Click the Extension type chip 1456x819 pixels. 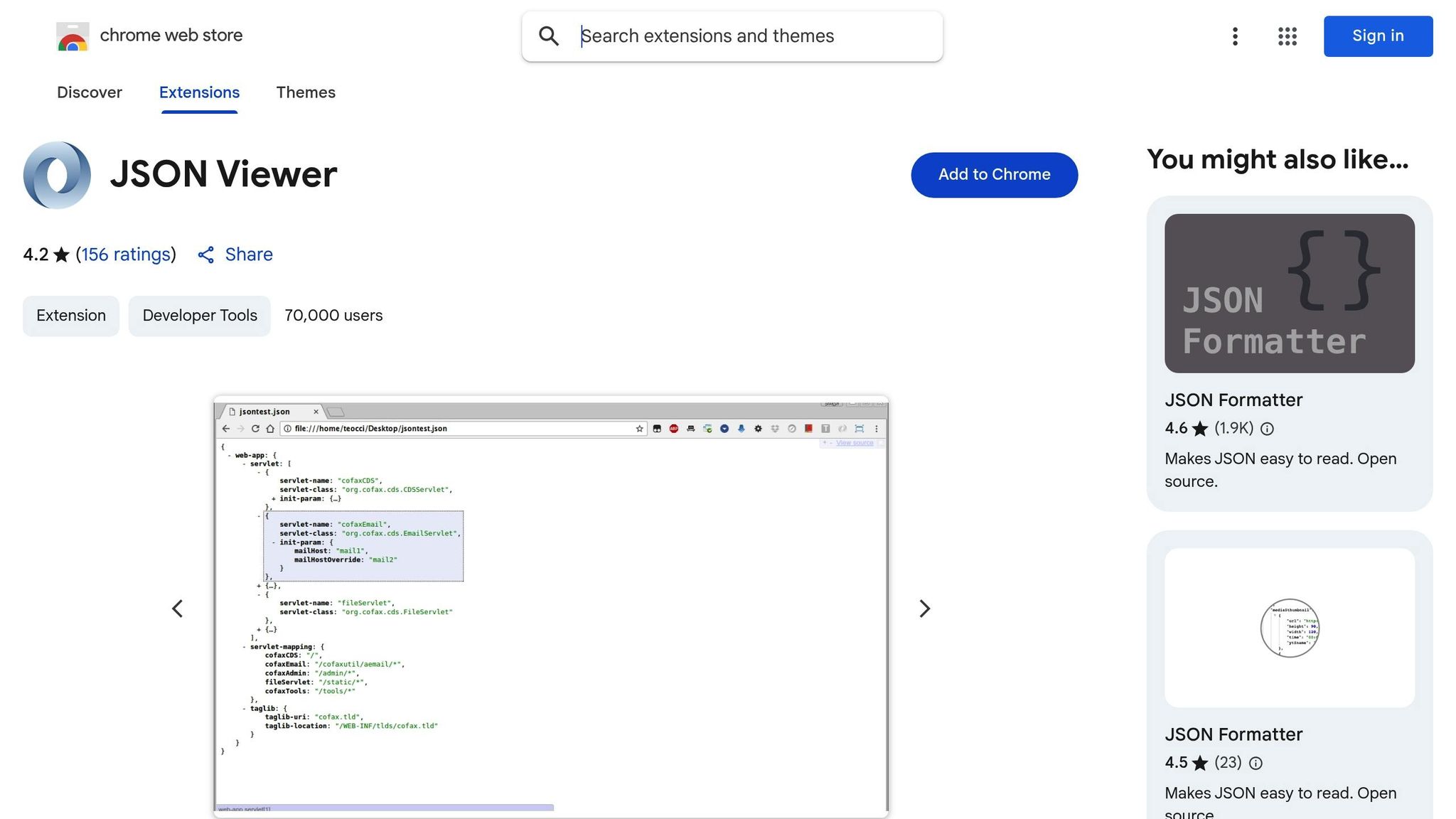[x=71, y=316]
